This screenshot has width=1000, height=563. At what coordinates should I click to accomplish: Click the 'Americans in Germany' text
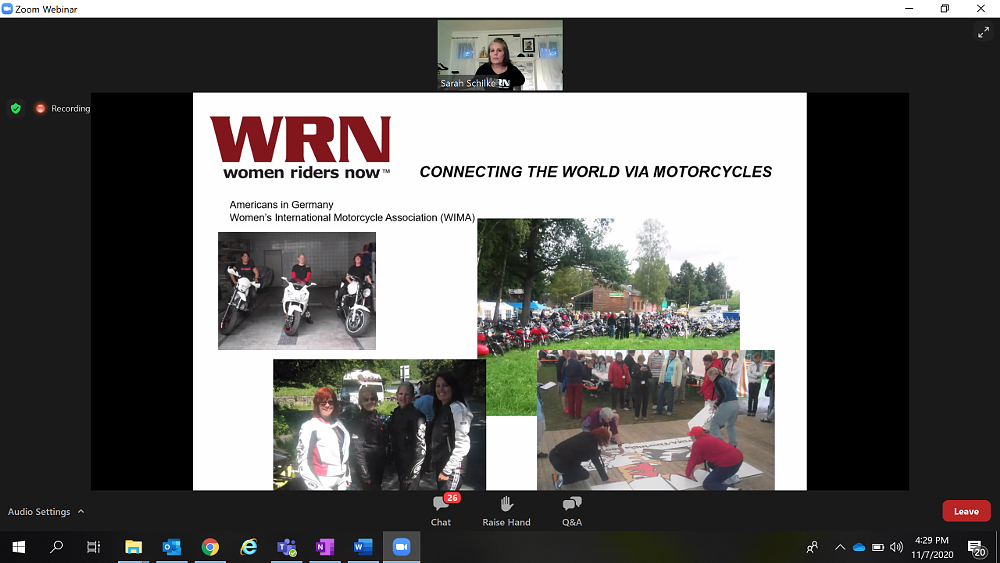[281, 205]
